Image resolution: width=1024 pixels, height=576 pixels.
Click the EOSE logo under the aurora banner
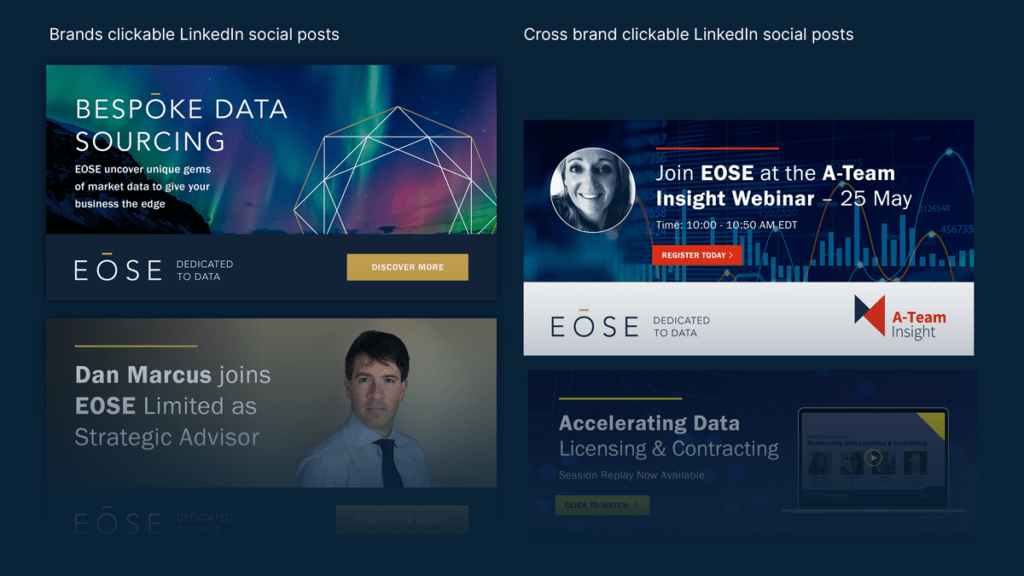click(x=117, y=269)
